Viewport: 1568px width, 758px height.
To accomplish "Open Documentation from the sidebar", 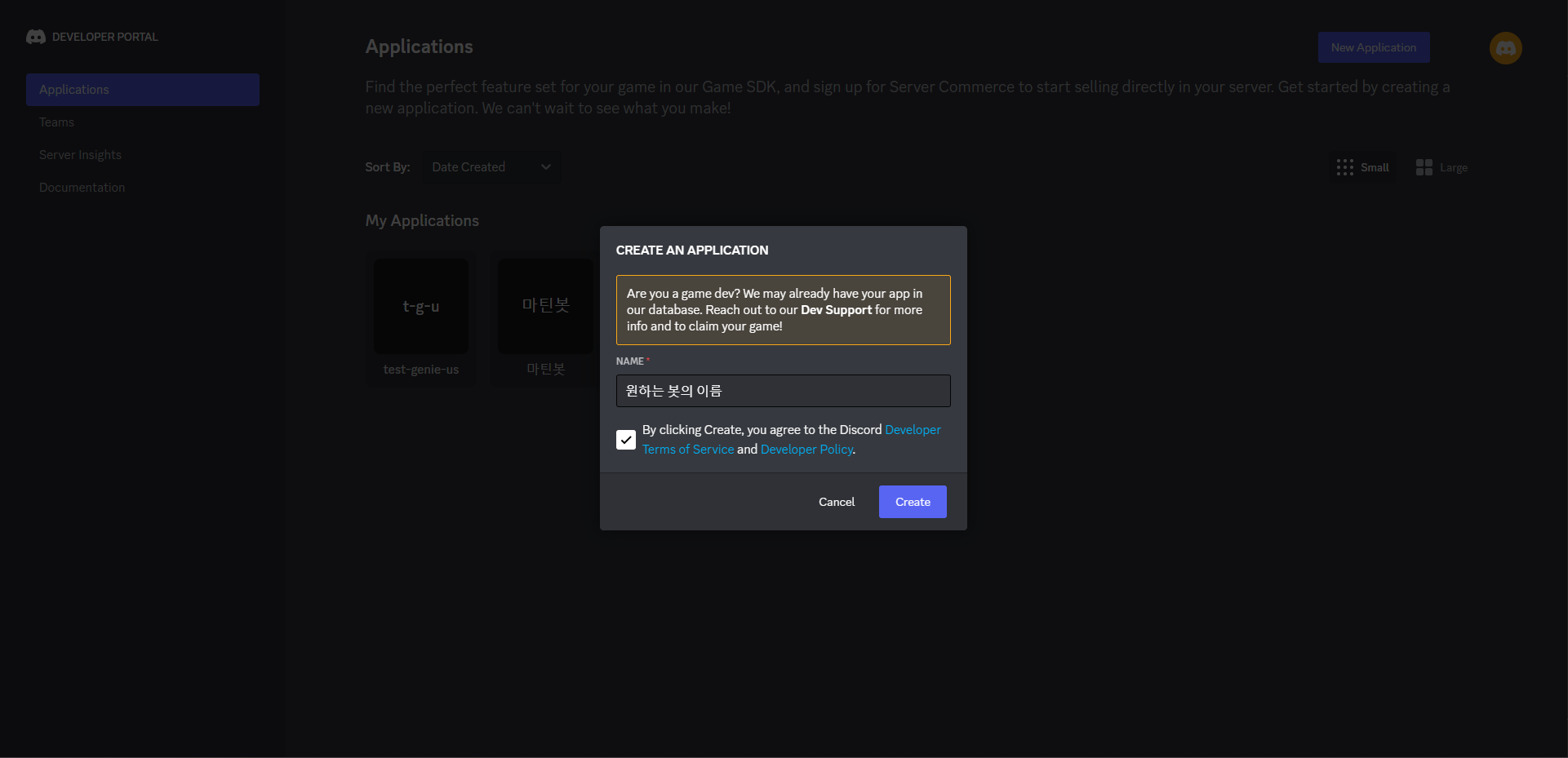I will click(x=143, y=188).
